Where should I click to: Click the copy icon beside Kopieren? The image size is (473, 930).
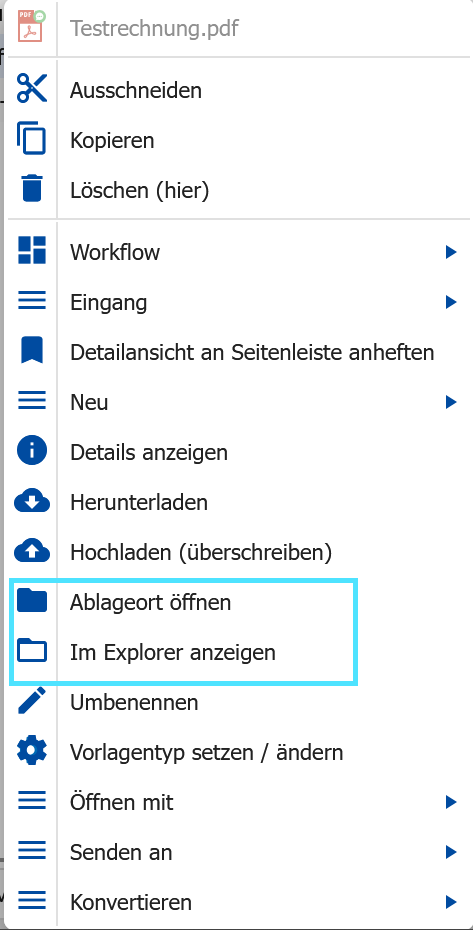(x=31, y=139)
